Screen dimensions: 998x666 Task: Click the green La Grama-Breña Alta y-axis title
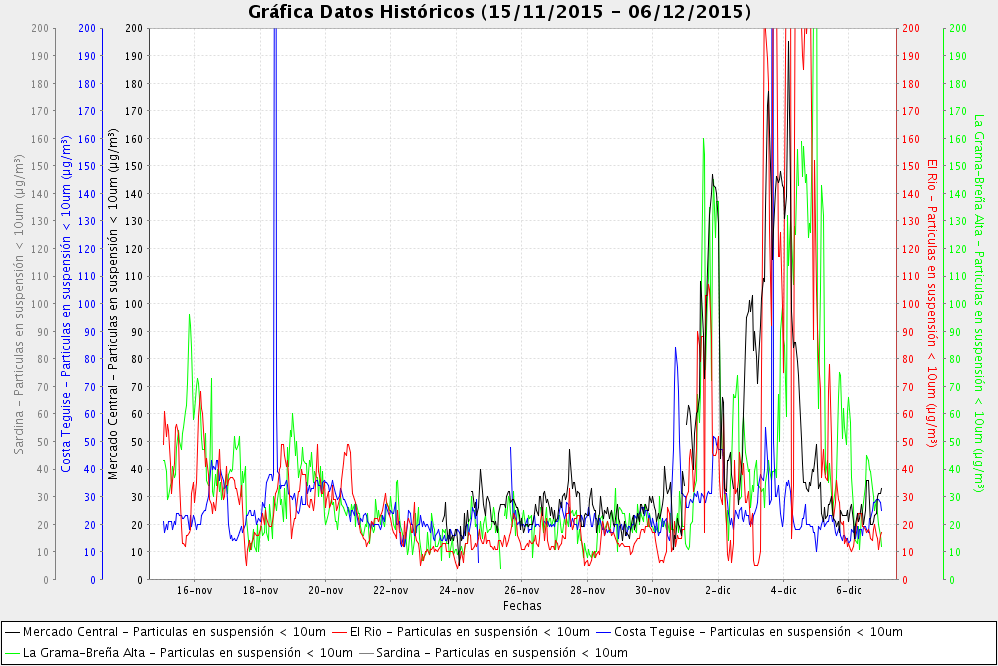978,303
